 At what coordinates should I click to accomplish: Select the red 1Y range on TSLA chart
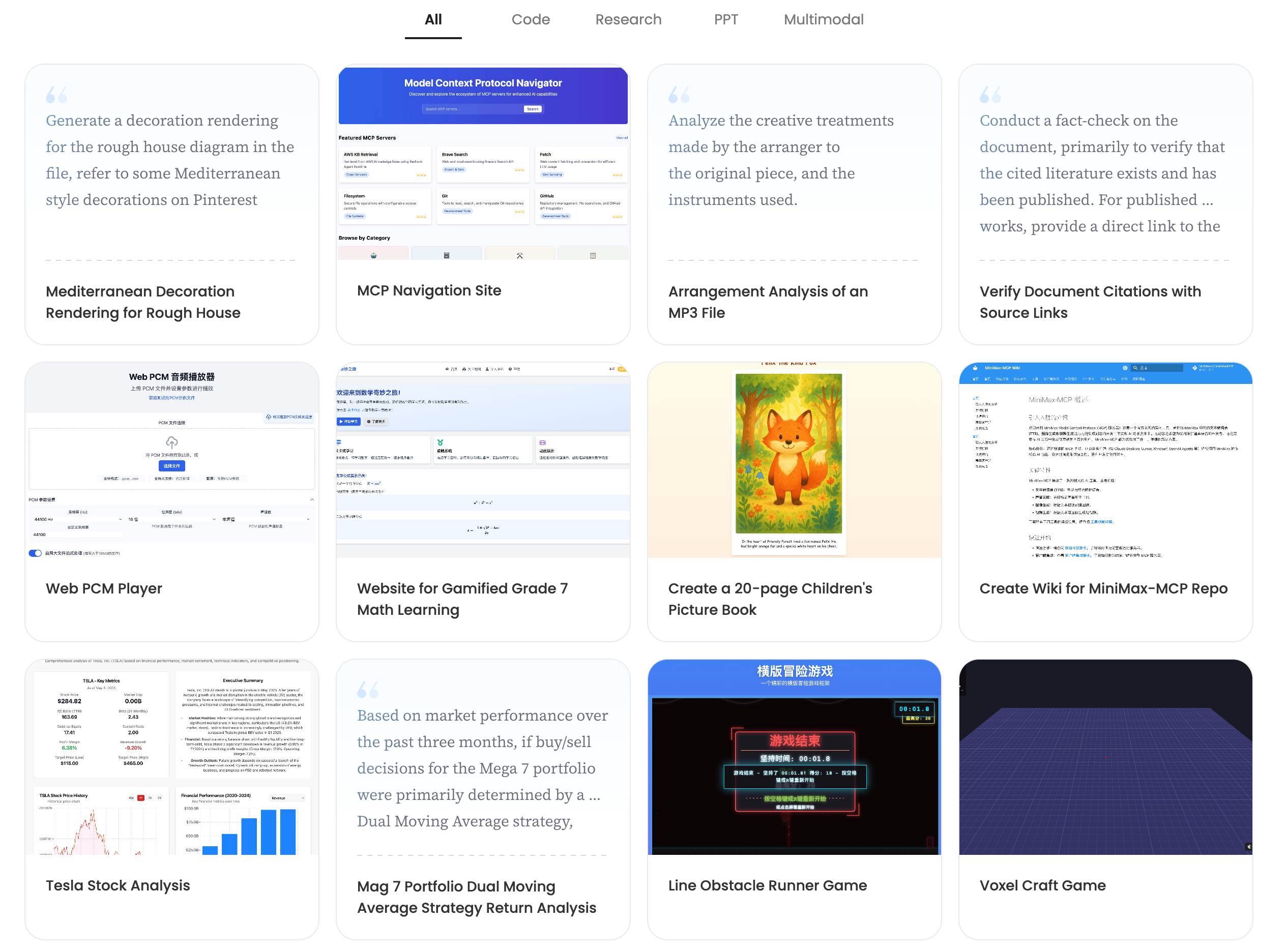[140, 798]
